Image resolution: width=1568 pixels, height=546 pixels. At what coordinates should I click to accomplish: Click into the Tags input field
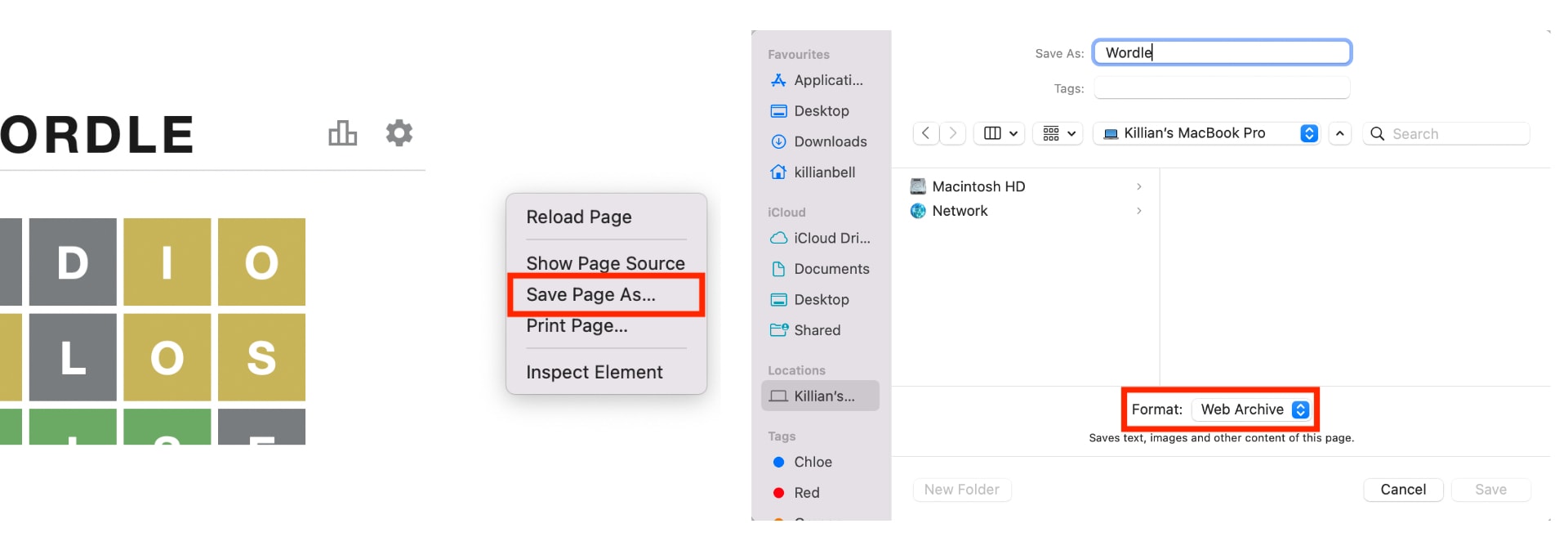pos(1221,88)
